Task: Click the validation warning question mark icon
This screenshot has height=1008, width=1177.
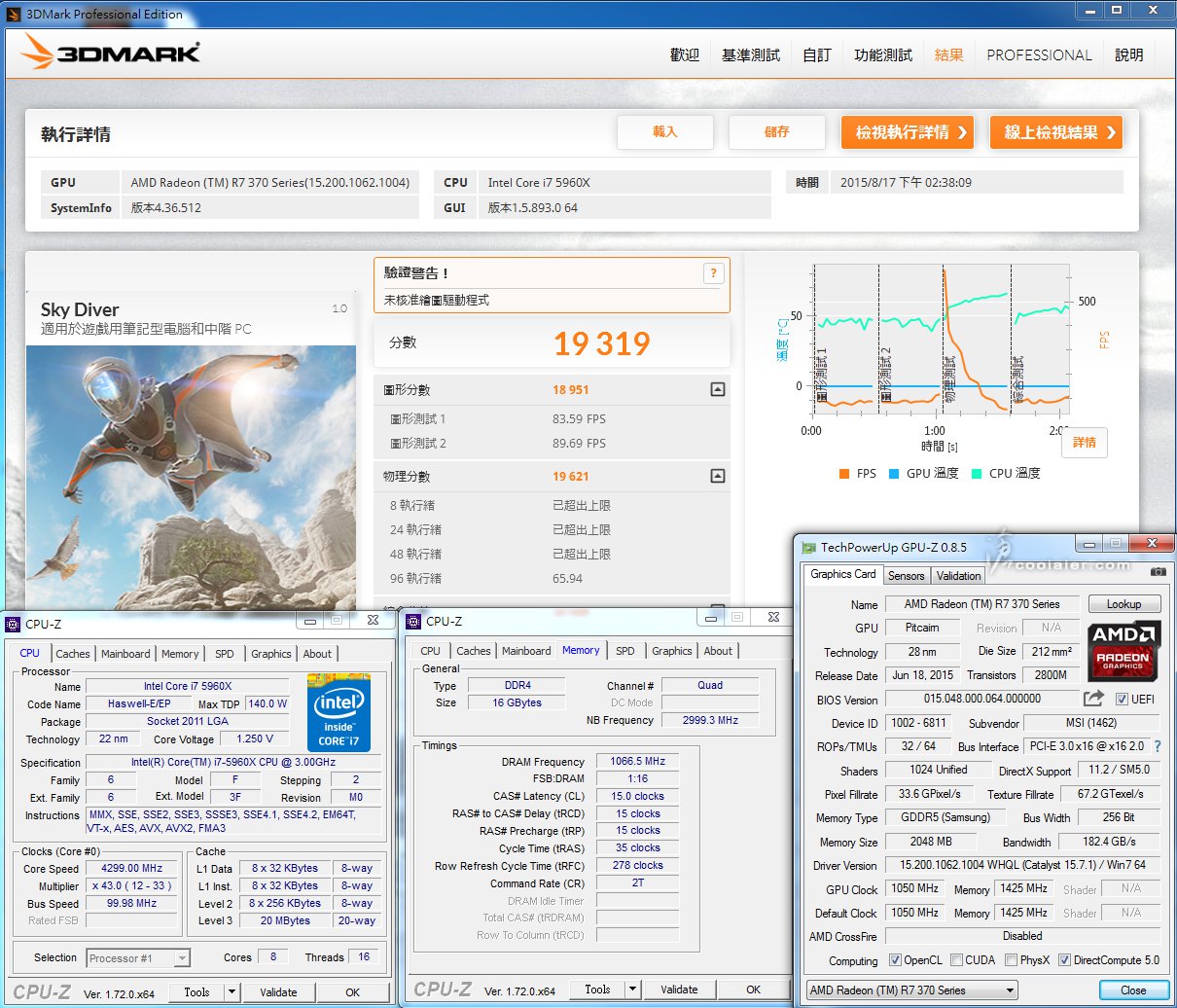Action: pos(713,273)
